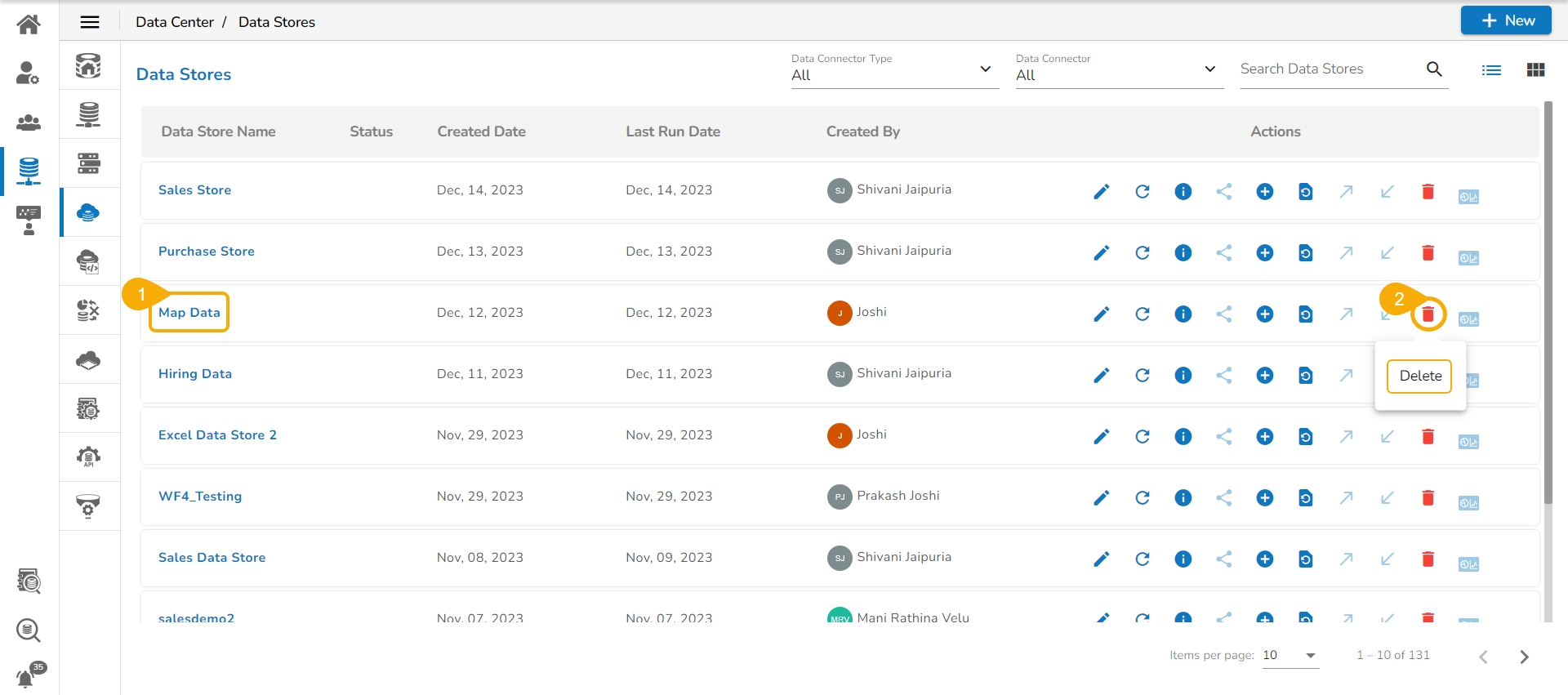The width and height of the screenshot is (1568, 695).
Task: Refresh the Purchase Store data store
Action: click(1142, 253)
